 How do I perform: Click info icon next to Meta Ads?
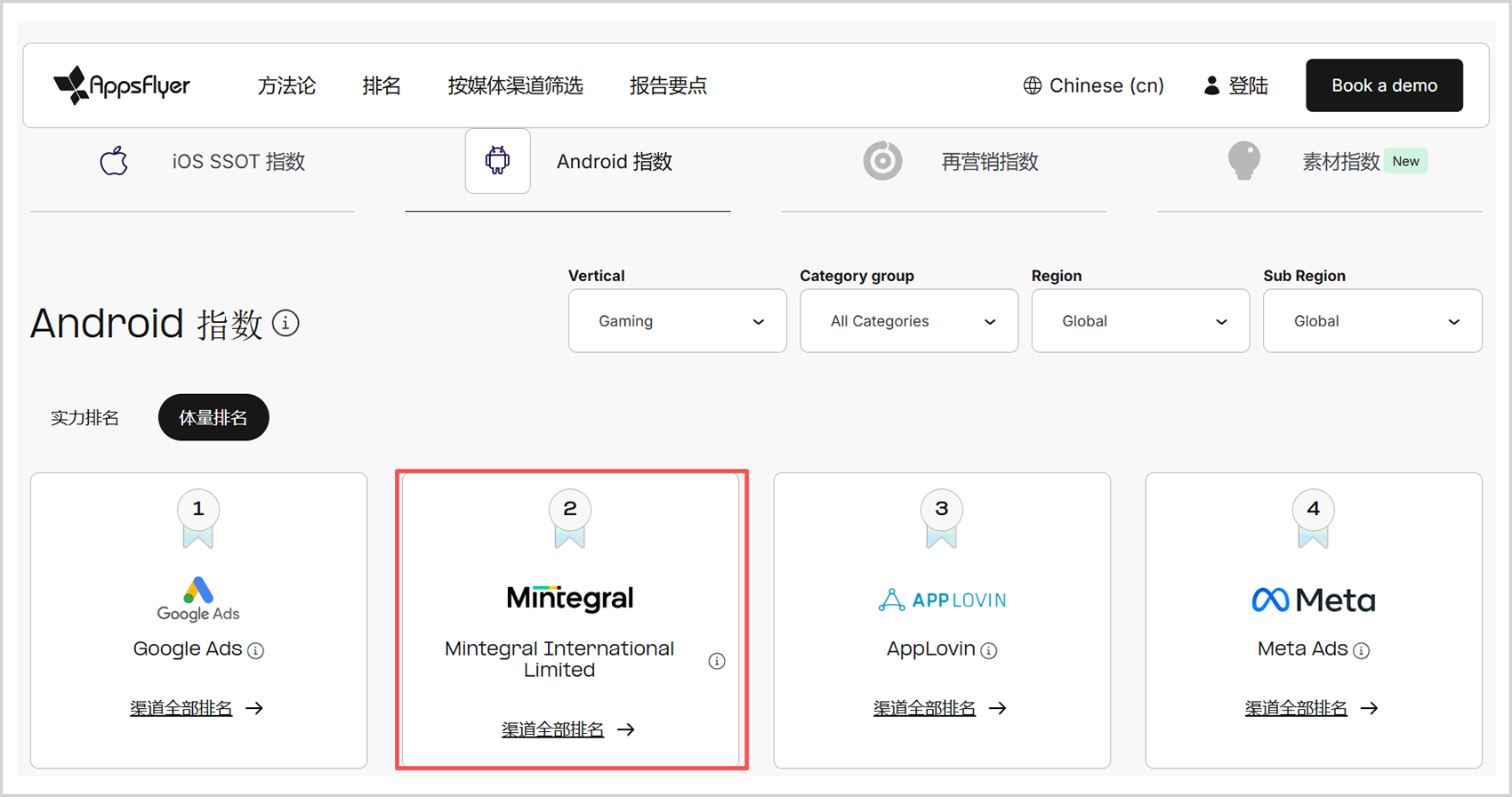1361,650
